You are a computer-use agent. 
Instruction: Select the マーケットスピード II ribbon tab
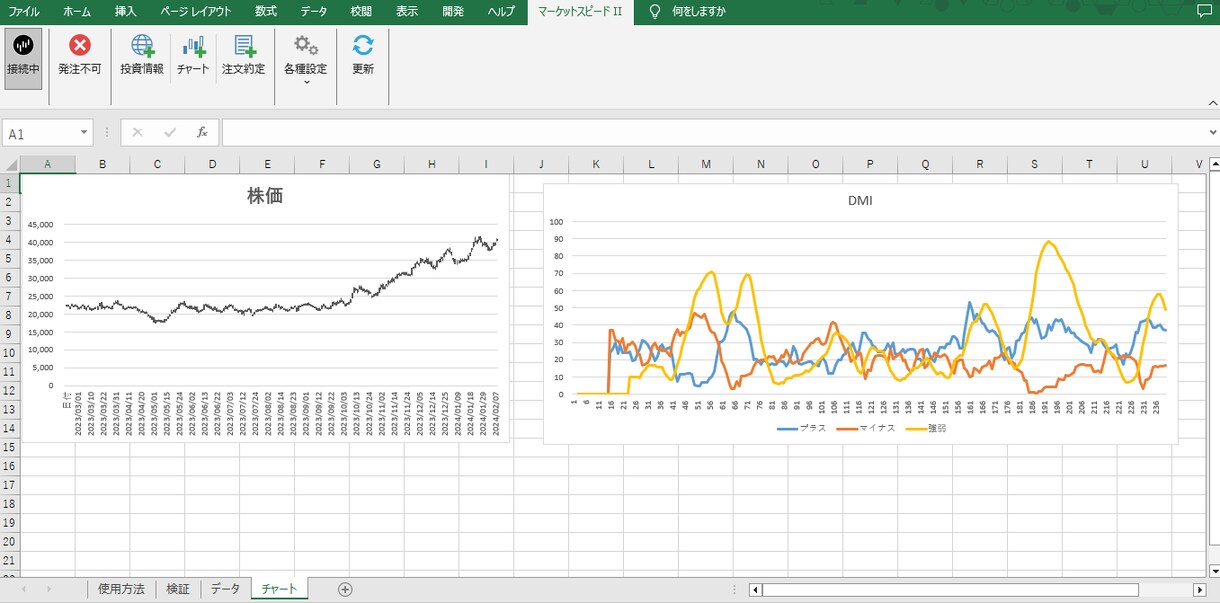pyautogui.click(x=580, y=12)
